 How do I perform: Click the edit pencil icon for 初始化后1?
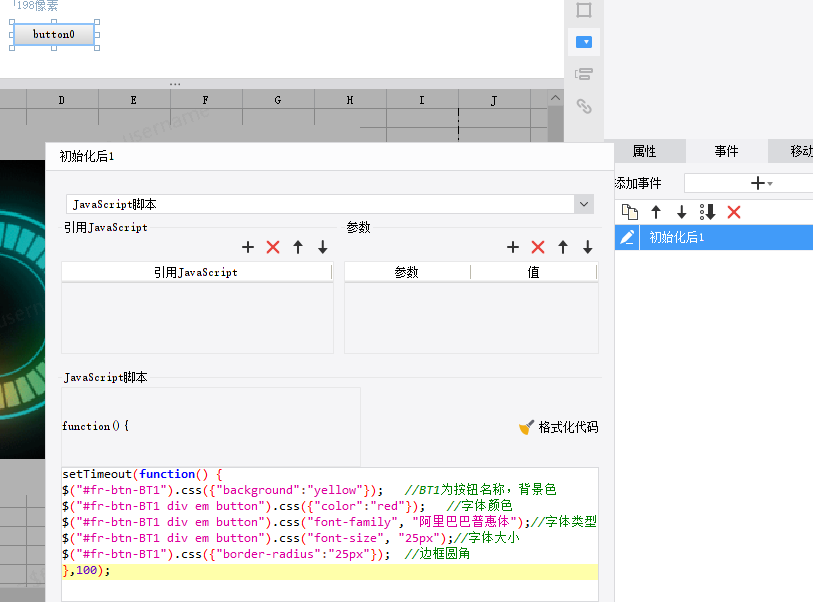click(627, 237)
